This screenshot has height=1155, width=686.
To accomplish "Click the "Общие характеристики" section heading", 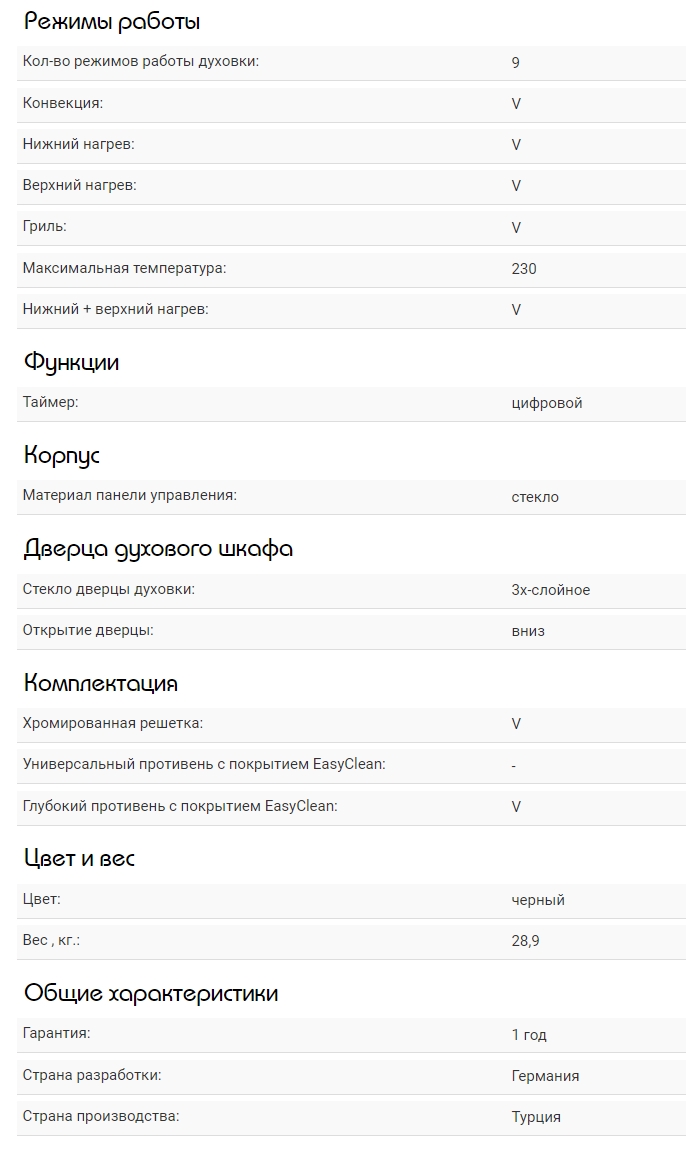I will [x=151, y=994].
